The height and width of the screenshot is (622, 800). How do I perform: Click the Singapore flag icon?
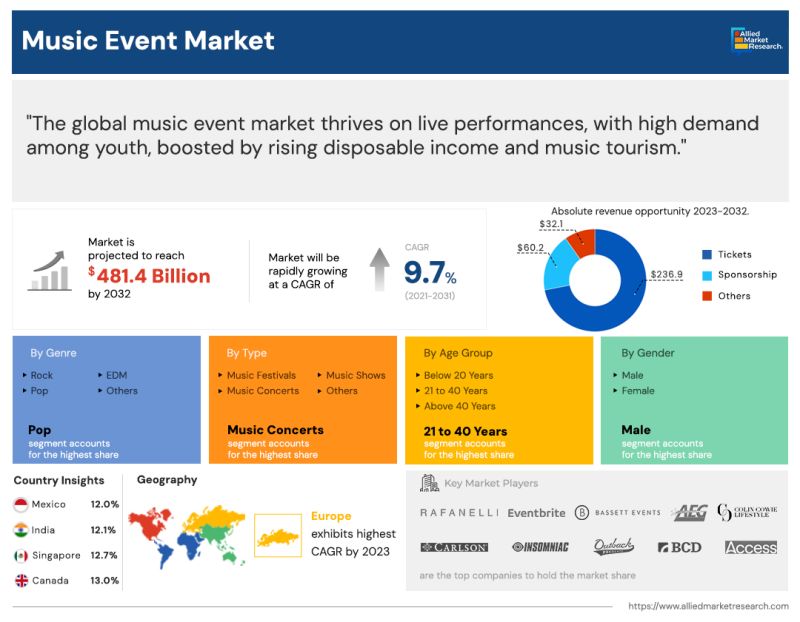[20, 555]
